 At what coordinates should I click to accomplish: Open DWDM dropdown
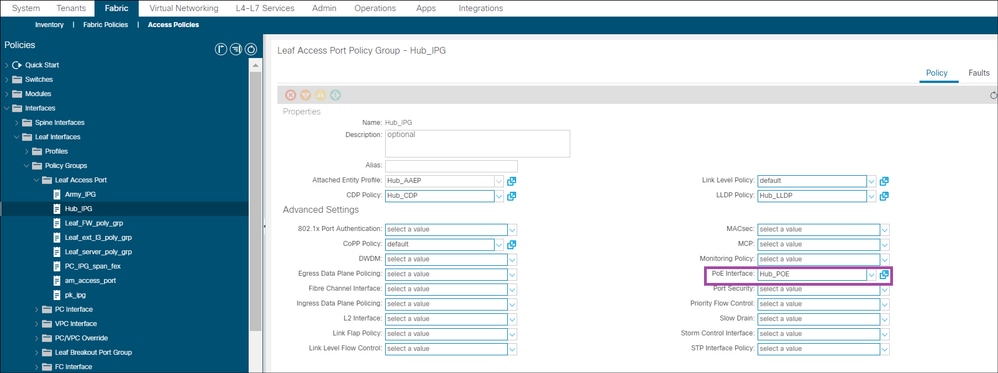512,259
